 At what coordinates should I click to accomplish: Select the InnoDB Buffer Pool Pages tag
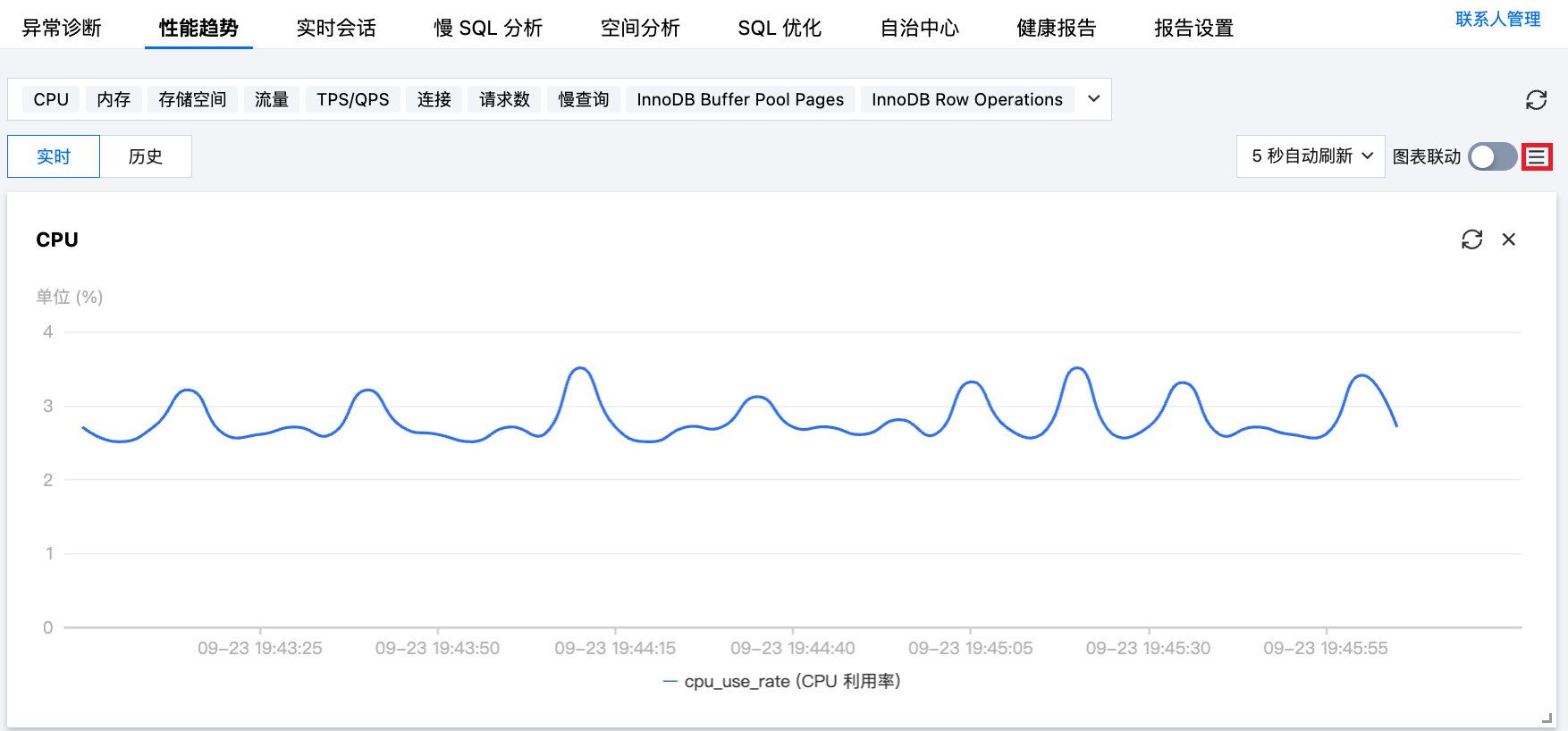click(740, 99)
